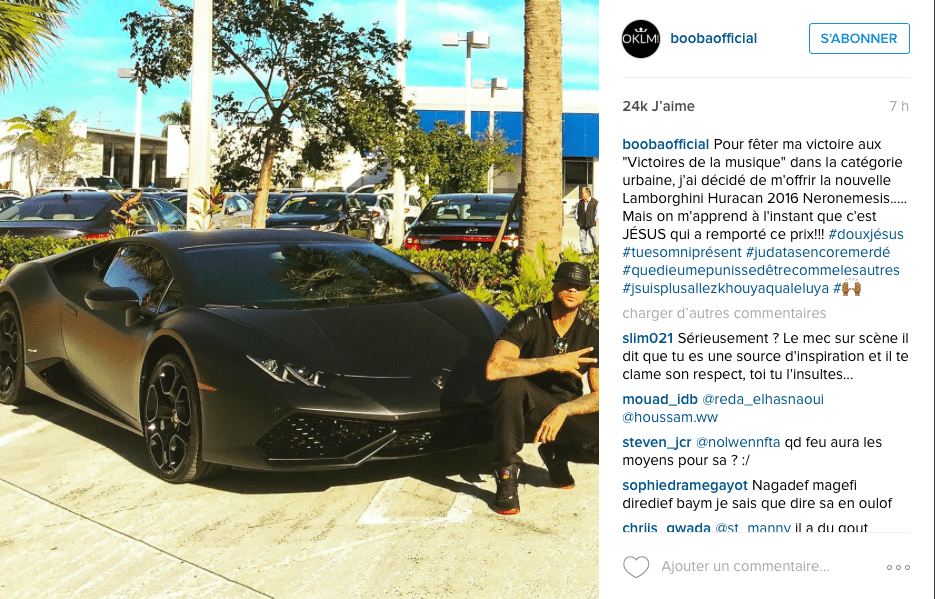Visit commenter slim021's profile

pyautogui.click(x=648, y=338)
